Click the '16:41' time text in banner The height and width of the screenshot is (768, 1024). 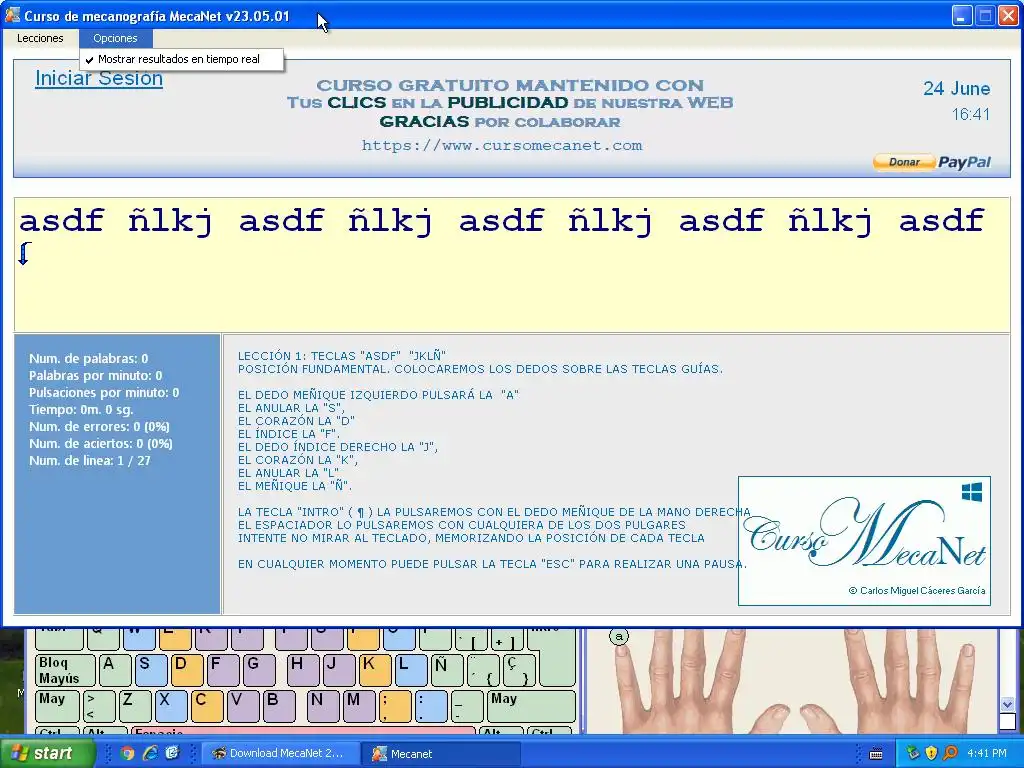pyautogui.click(x=970, y=114)
